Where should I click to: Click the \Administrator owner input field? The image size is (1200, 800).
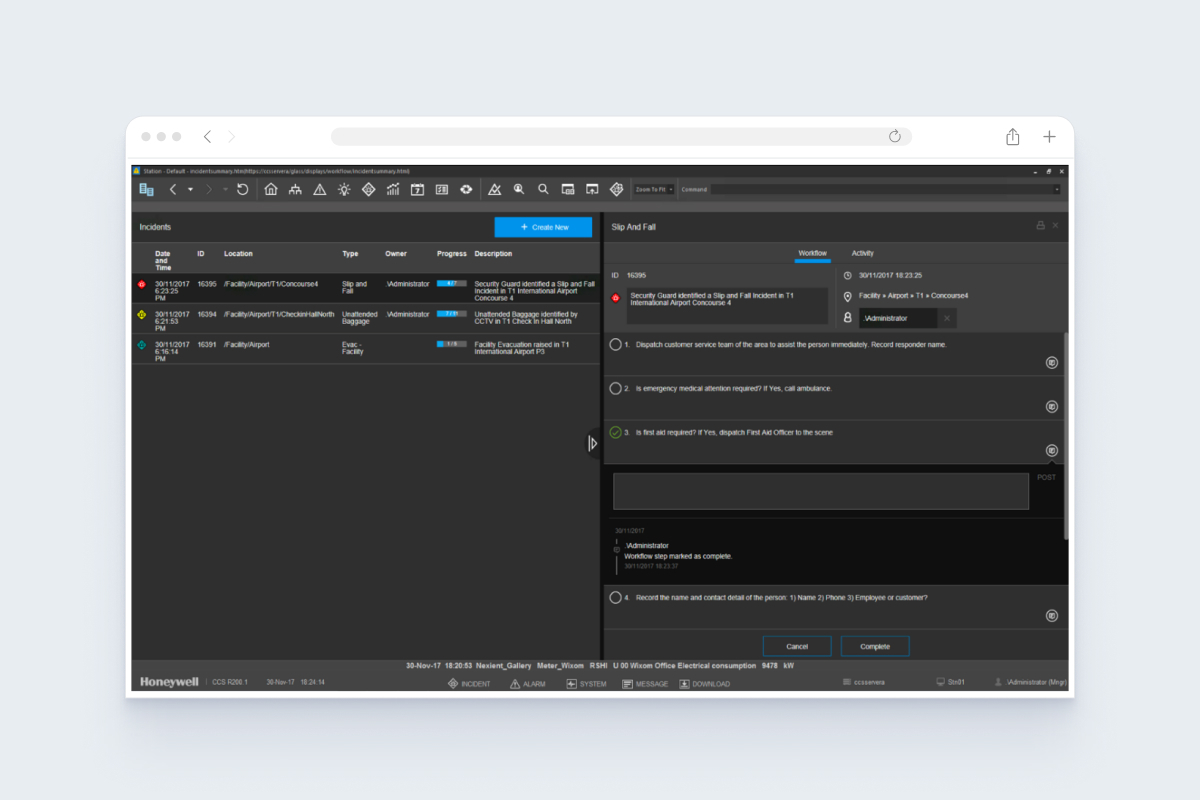898,318
